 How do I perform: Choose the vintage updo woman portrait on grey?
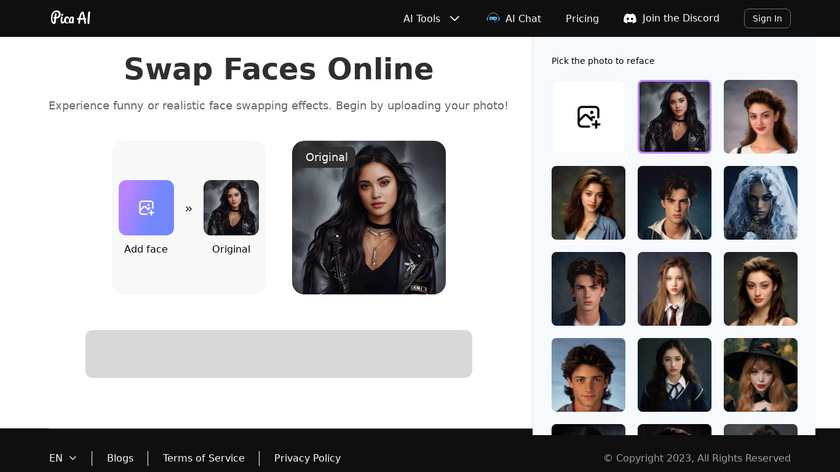point(760,117)
